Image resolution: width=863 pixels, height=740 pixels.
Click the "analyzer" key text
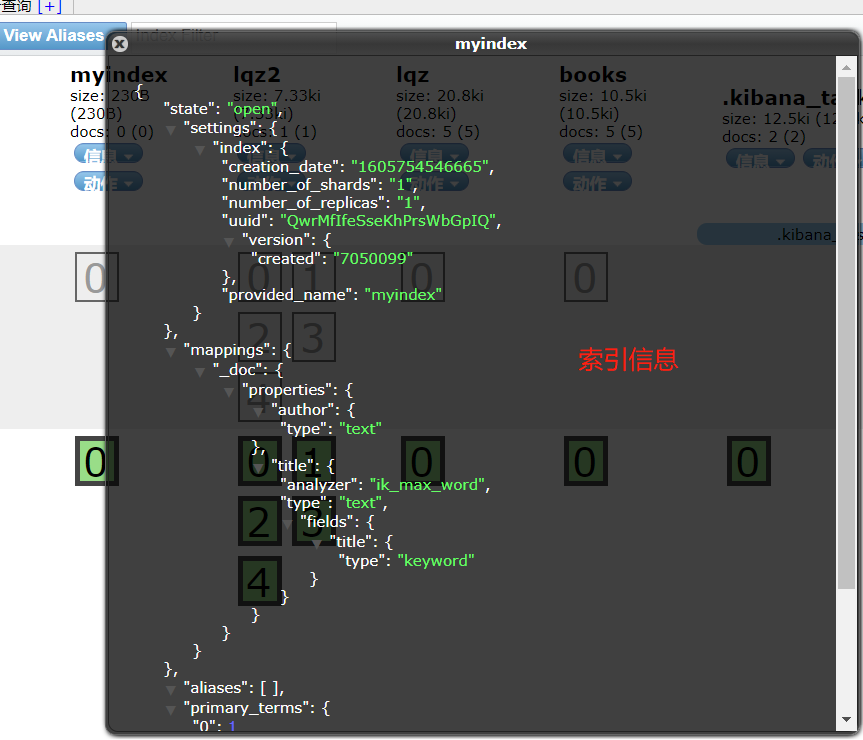pyautogui.click(x=319, y=485)
